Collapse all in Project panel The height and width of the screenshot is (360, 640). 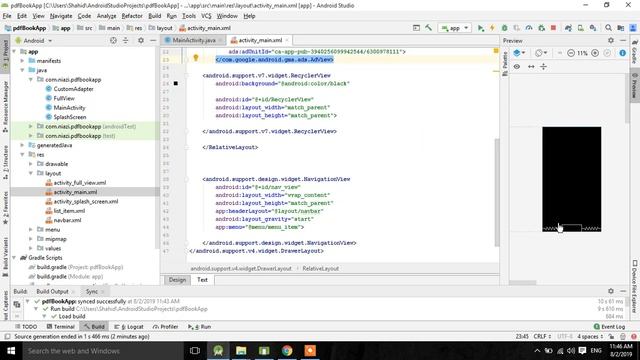click(126, 40)
